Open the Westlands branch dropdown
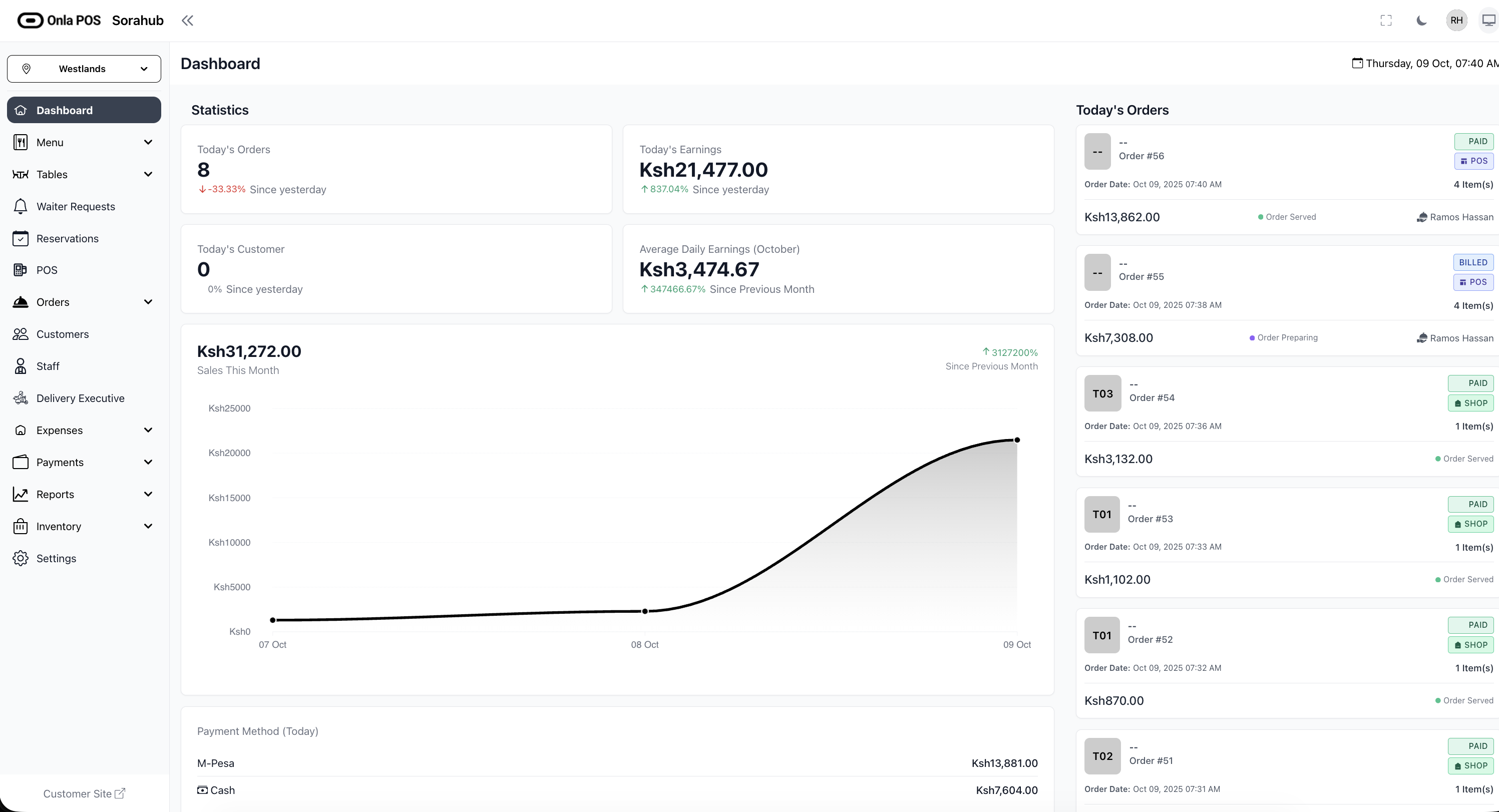This screenshot has height=812, width=1499. (x=84, y=69)
